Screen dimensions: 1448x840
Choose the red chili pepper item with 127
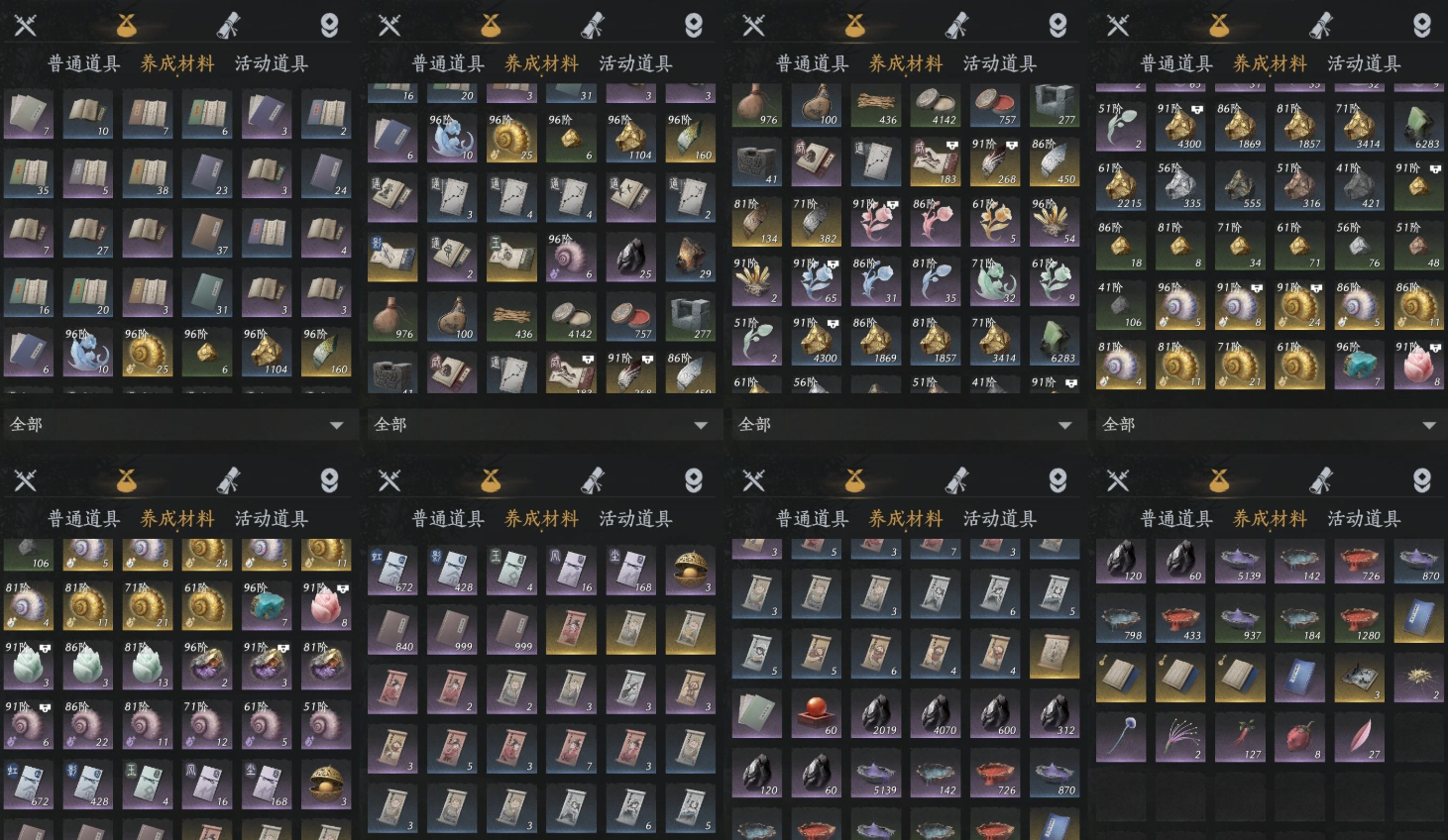point(1240,736)
